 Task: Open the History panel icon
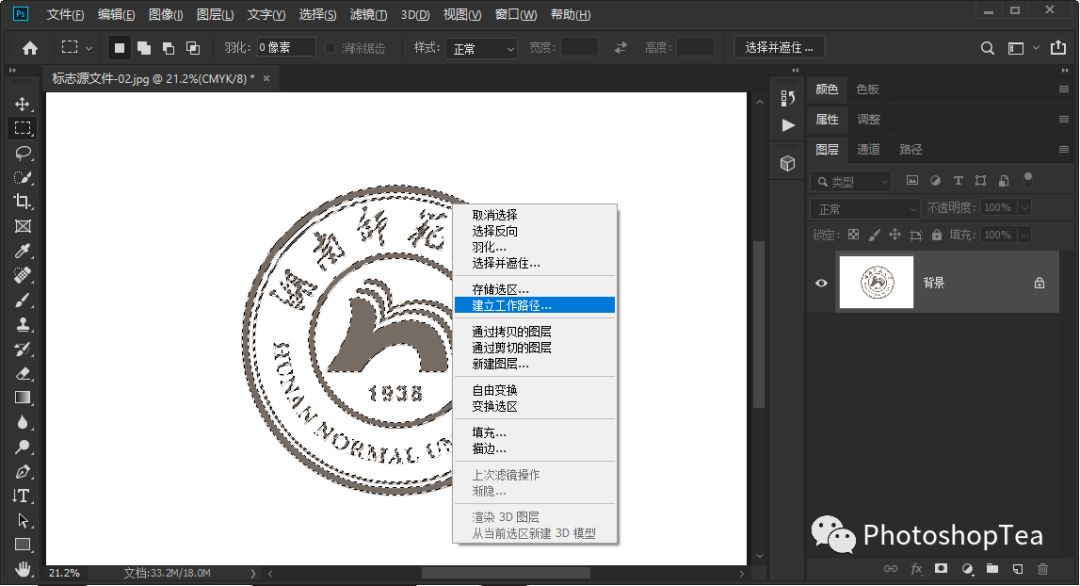coord(788,98)
